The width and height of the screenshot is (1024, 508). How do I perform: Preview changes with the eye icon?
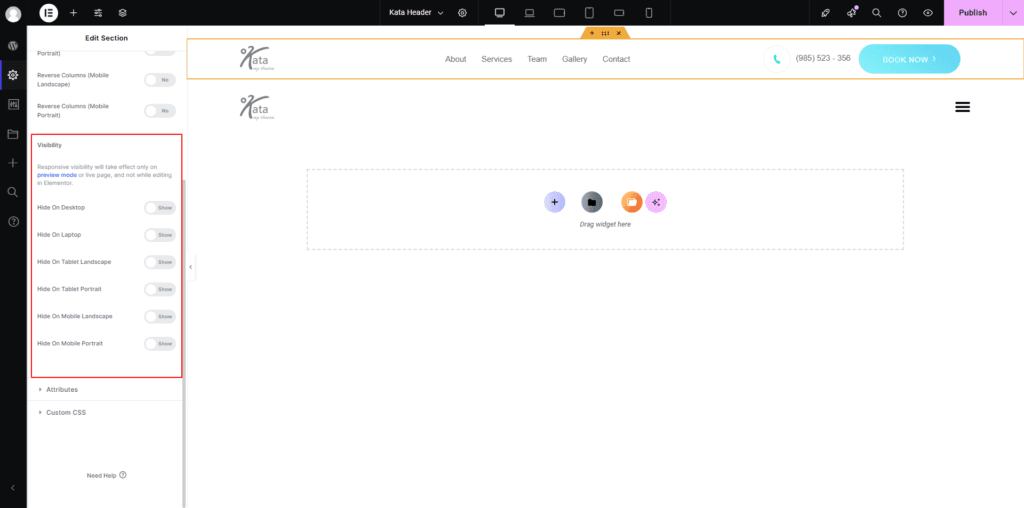coord(928,12)
